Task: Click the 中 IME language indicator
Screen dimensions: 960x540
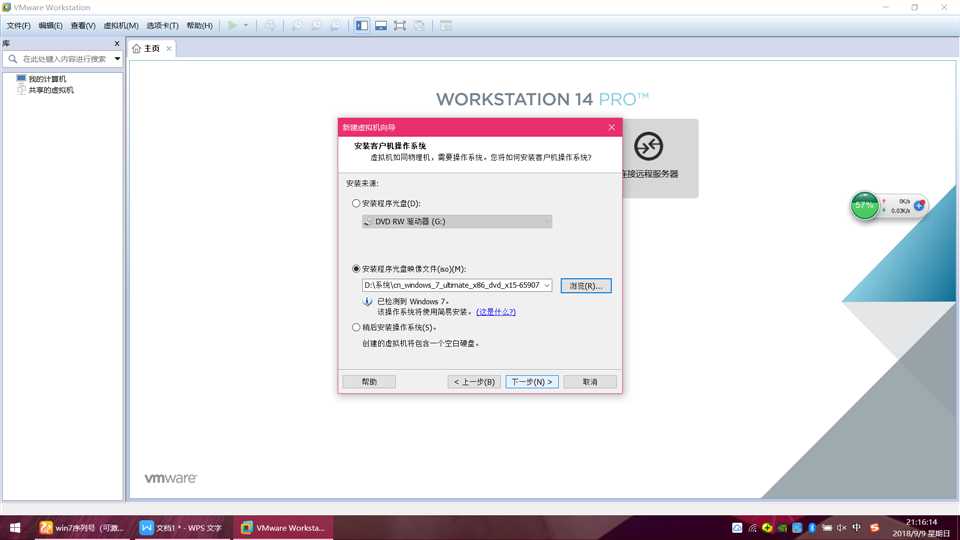Action: coord(857,528)
